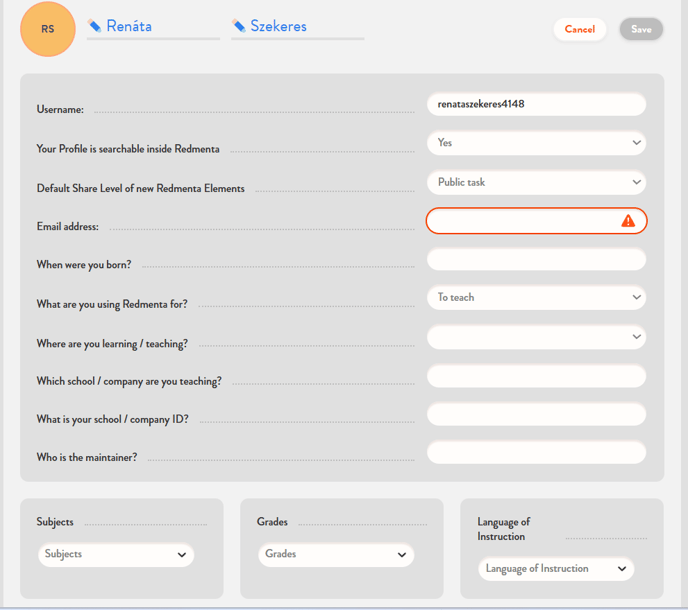Click the warning icon in Email field

tap(628, 221)
